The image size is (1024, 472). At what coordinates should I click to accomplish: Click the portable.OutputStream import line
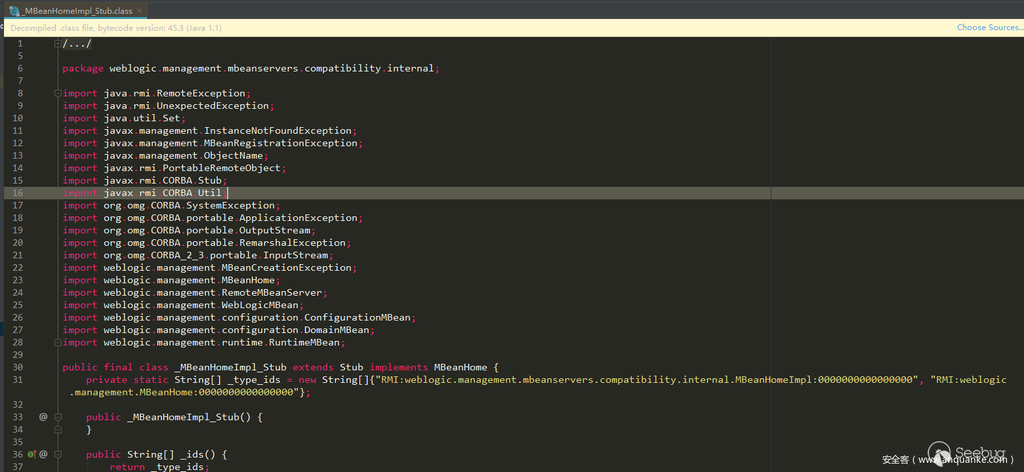[189, 230]
